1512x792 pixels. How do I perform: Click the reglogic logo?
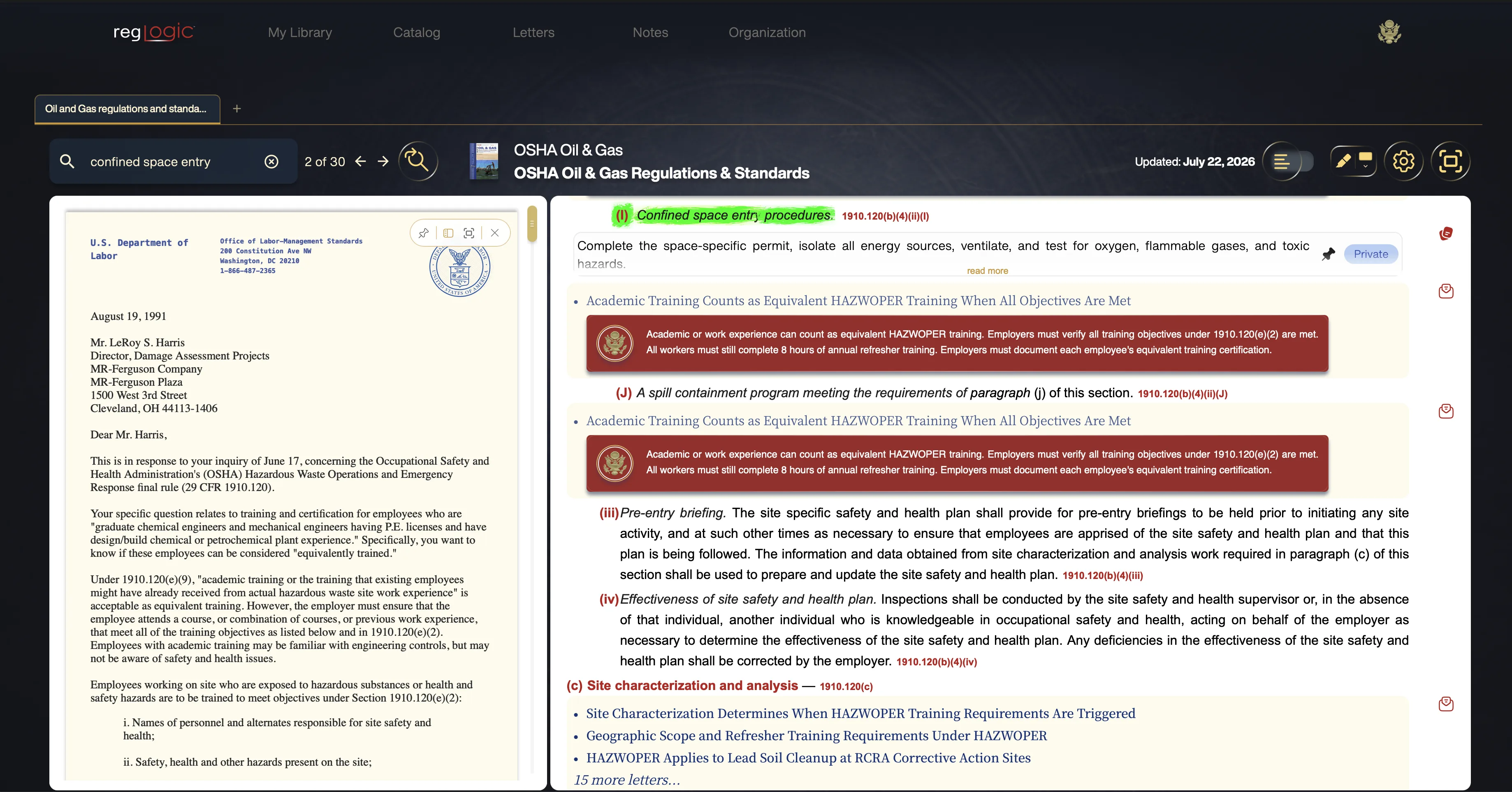coord(154,32)
